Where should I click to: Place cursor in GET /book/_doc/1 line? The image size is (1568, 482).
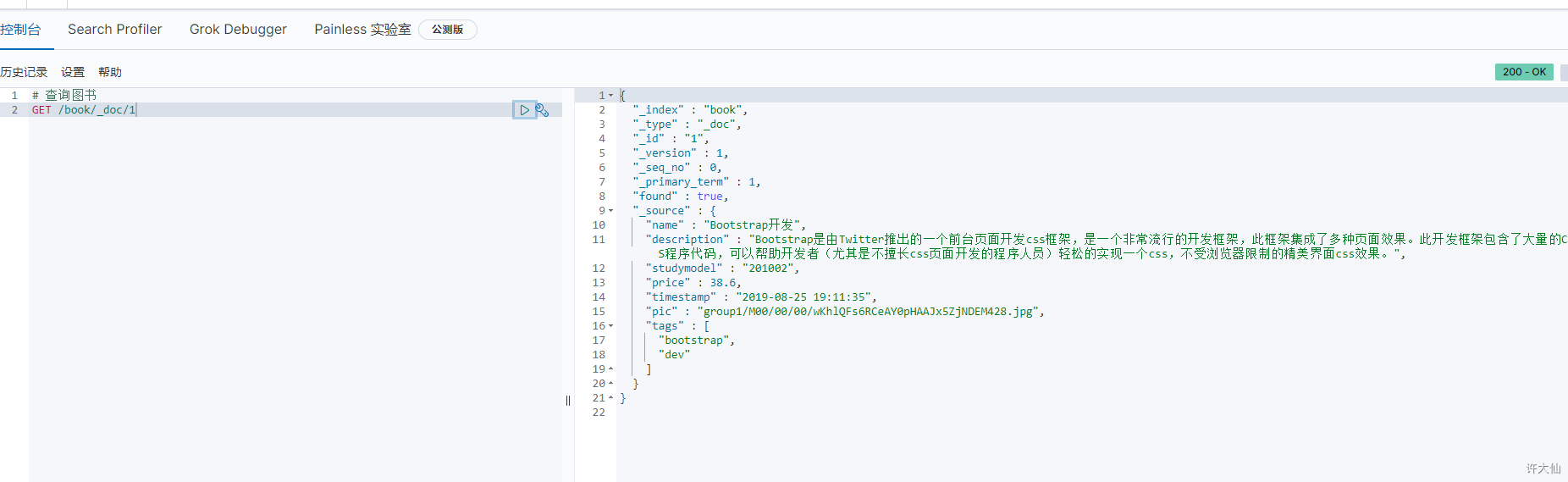click(x=84, y=110)
